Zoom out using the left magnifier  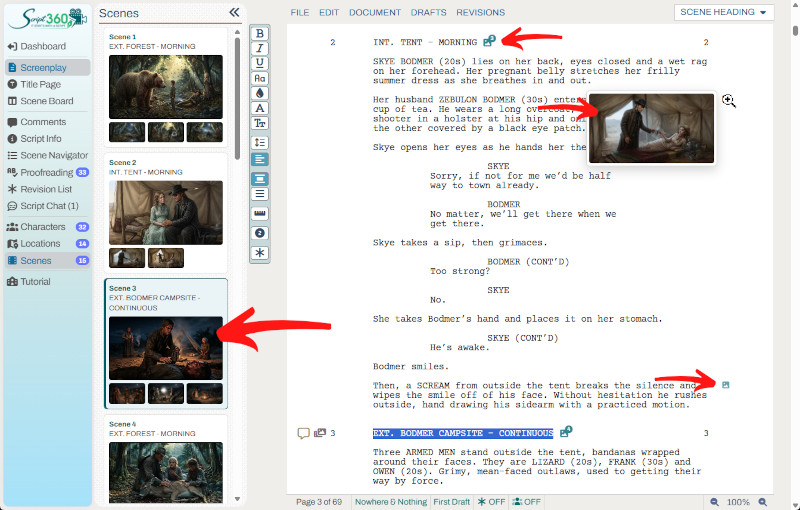click(715, 502)
